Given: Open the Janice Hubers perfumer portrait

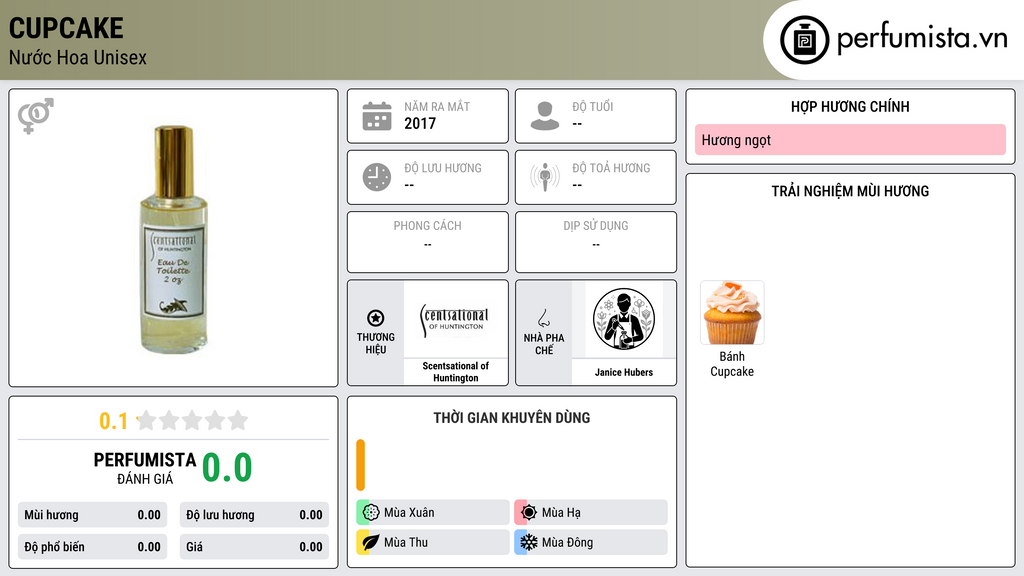Looking at the screenshot, I should click(624, 319).
